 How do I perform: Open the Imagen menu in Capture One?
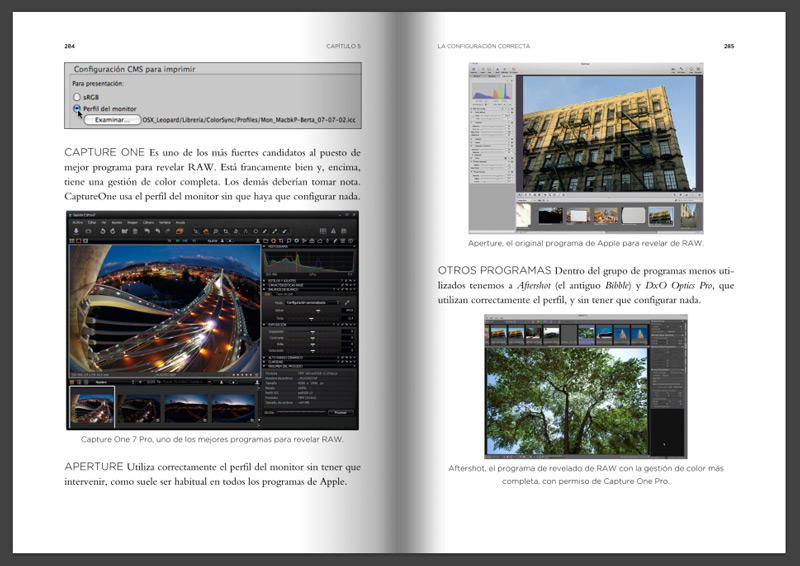tap(132, 223)
